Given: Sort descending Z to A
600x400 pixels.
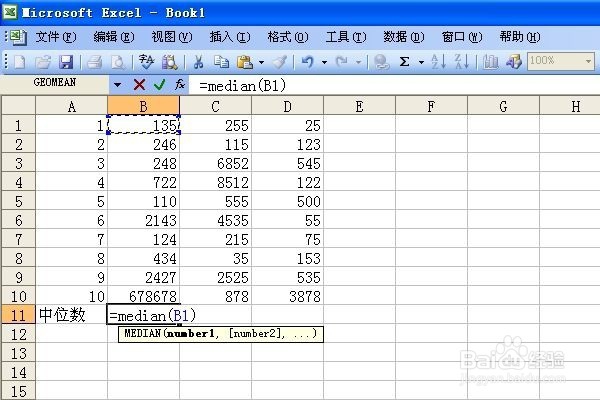Looking at the screenshot, I should (x=461, y=61).
